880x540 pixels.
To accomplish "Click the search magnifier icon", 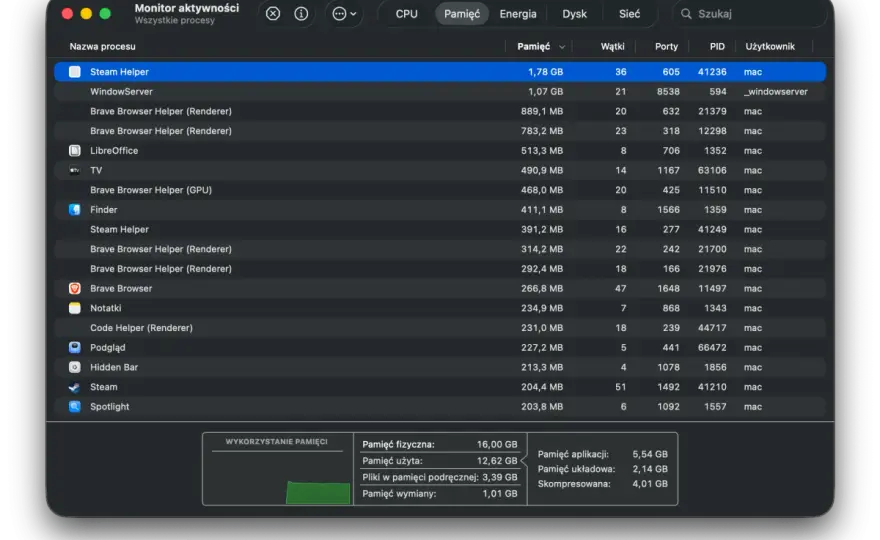I will (x=686, y=13).
